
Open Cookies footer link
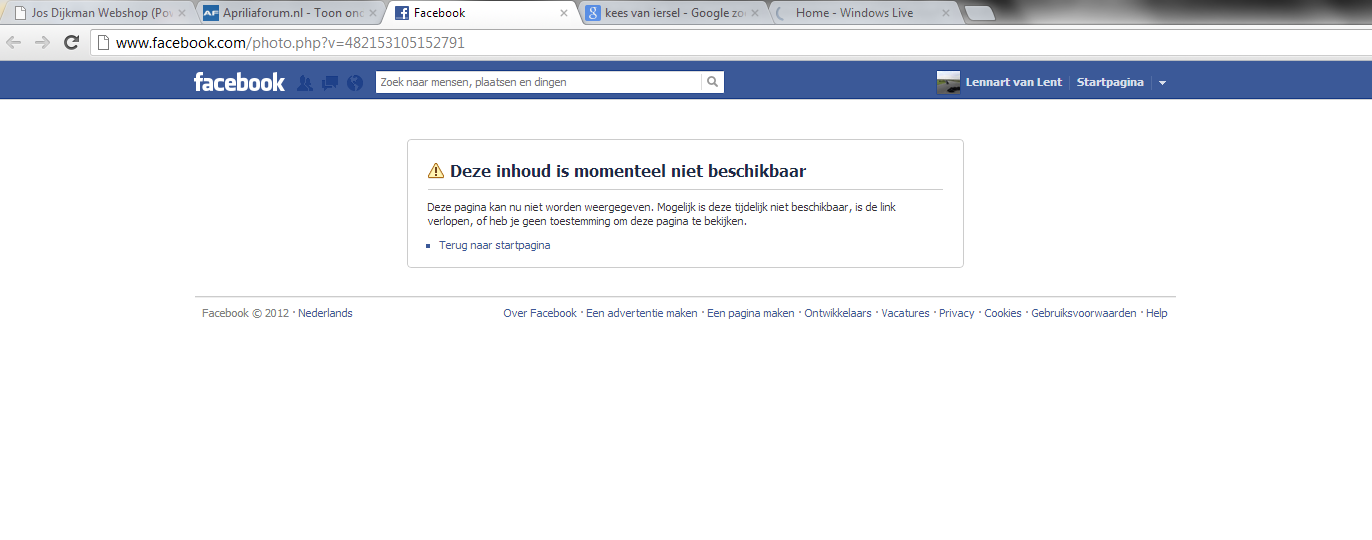coord(1003,313)
